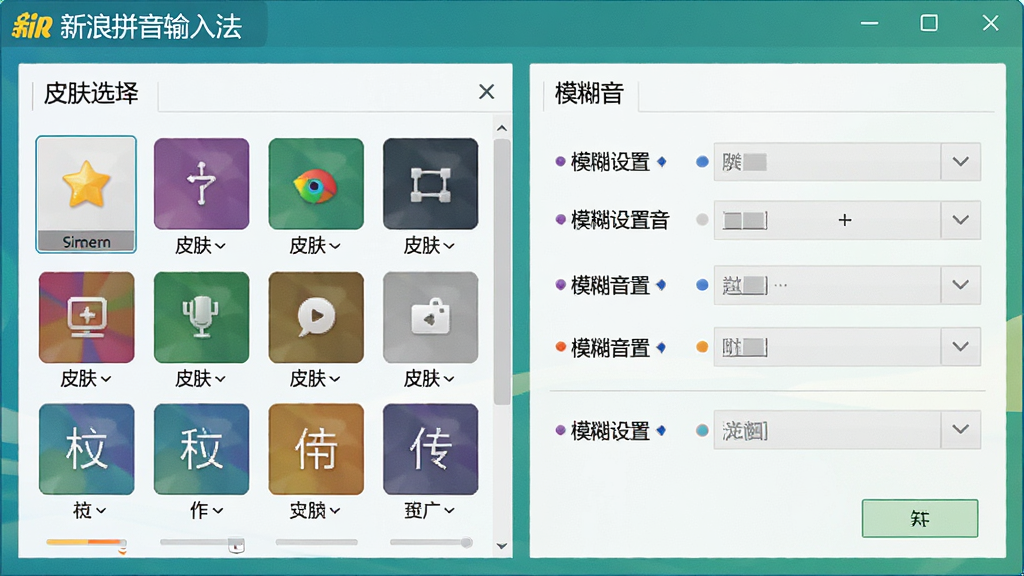Click the skin list scroll-up arrow
This screenshot has height=576, width=1024.
[502, 128]
